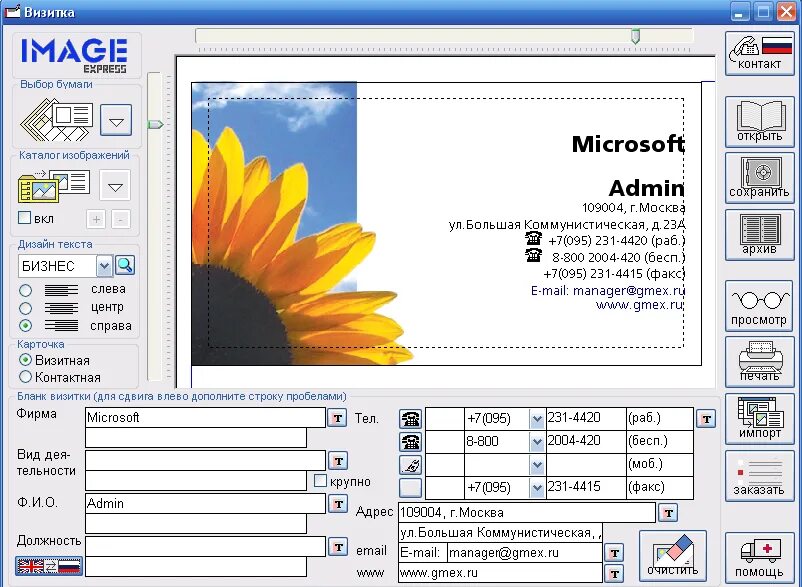Click the открыть open-book button
This screenshot has height=587, width=802.
[x=760, y=122]
